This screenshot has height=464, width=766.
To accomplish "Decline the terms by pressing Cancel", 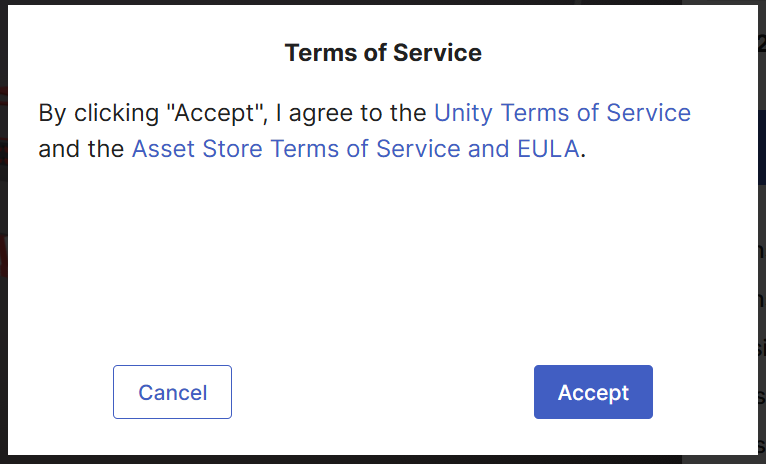I will 172,392.
